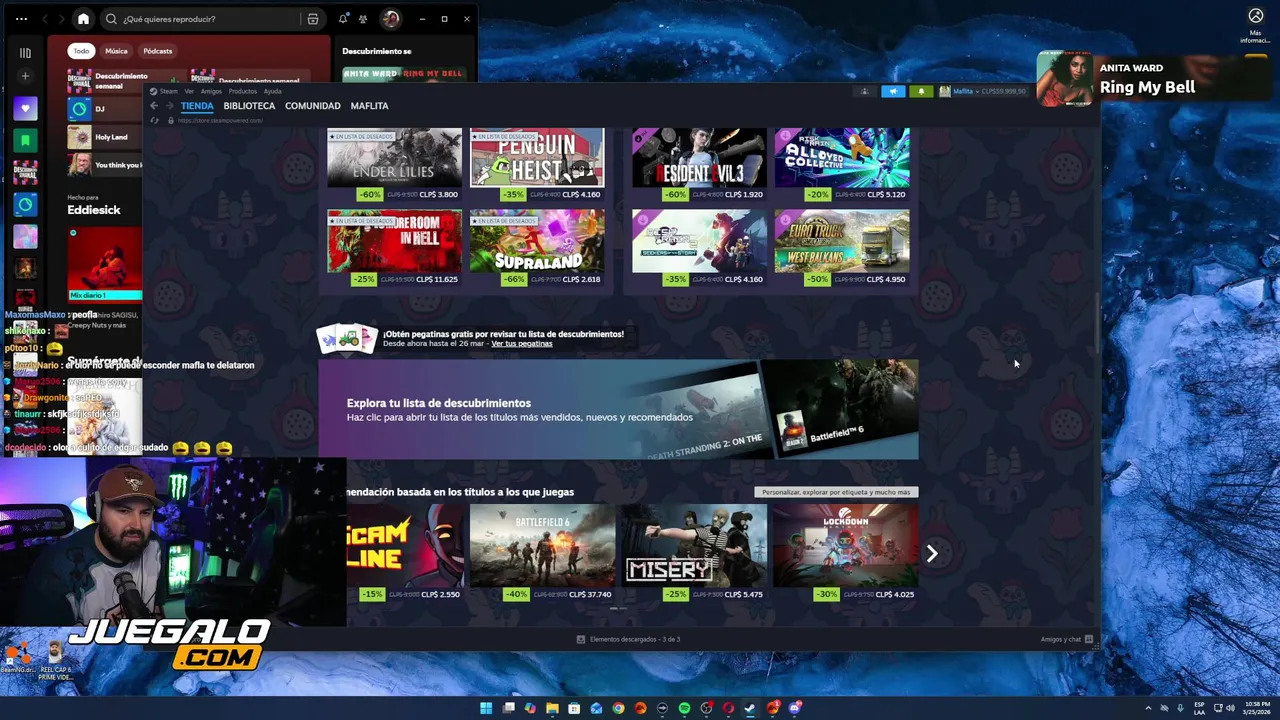Click Ver tus pegatinas link
The width and height of the screenshot is (1280, 720).
coord(522,344)
